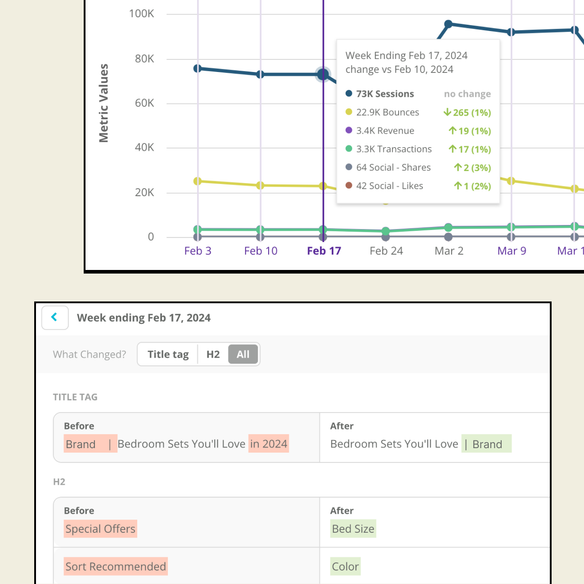Click the Mar 2 axis date label
Image resolution: width=584 pixels, height=584 pixels.
(x=449, y=251)
